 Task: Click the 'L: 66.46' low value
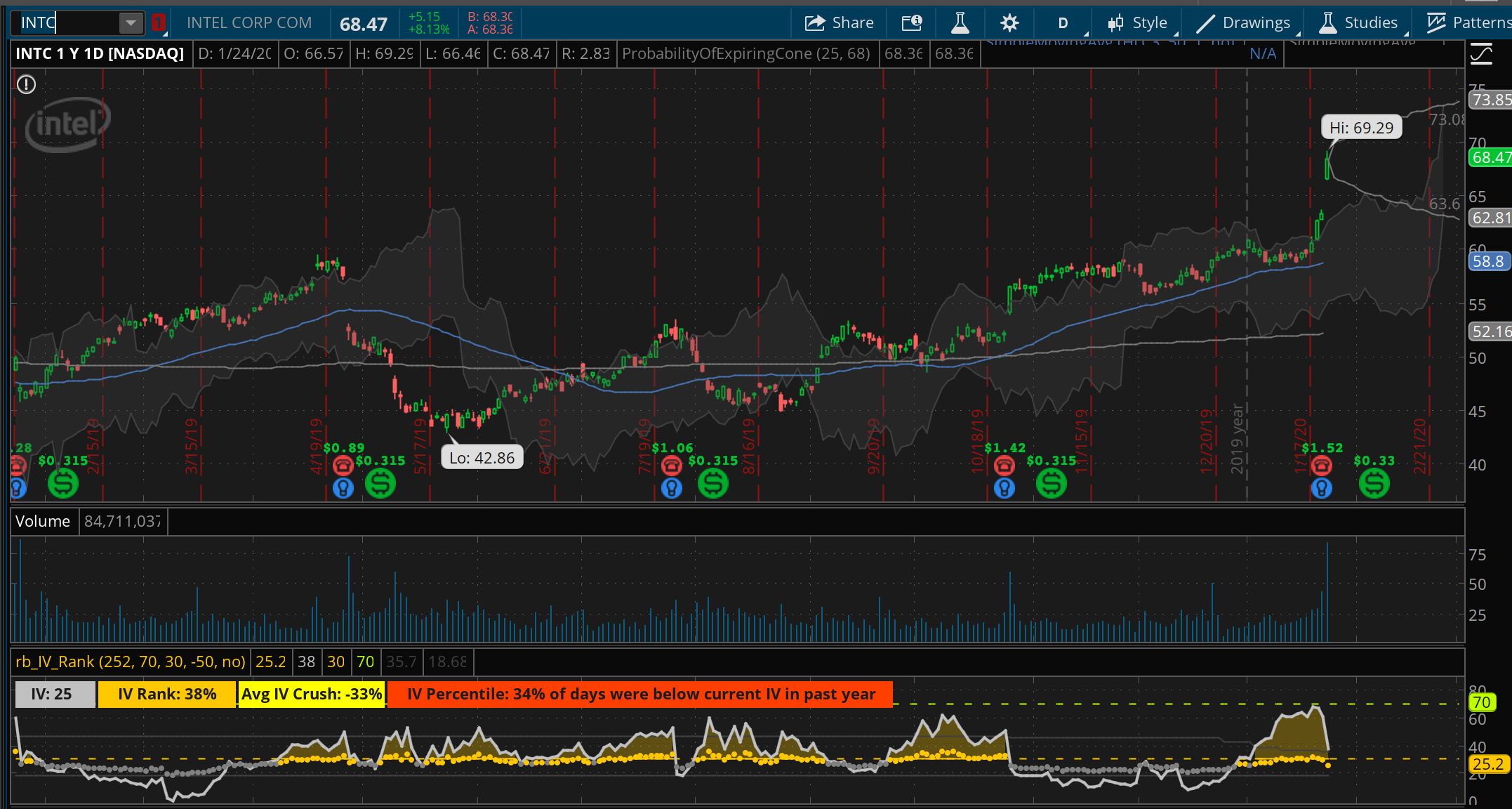click(453, 54)
